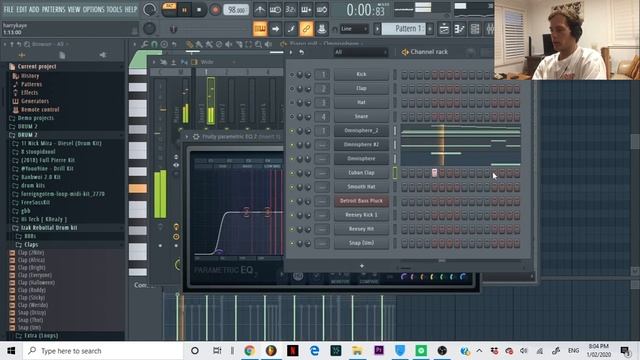The width and height of the screenshot is (640, 360).
Task: Select the Reesey Kick 1 channel
Action: click(x=361, y=215)
